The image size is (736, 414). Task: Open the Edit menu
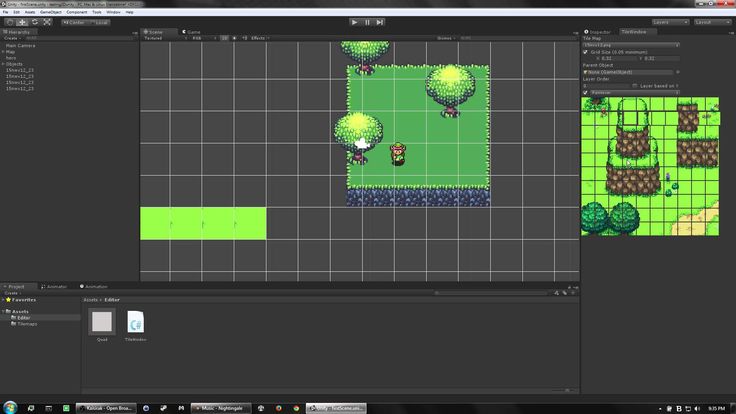coord(16,12)
